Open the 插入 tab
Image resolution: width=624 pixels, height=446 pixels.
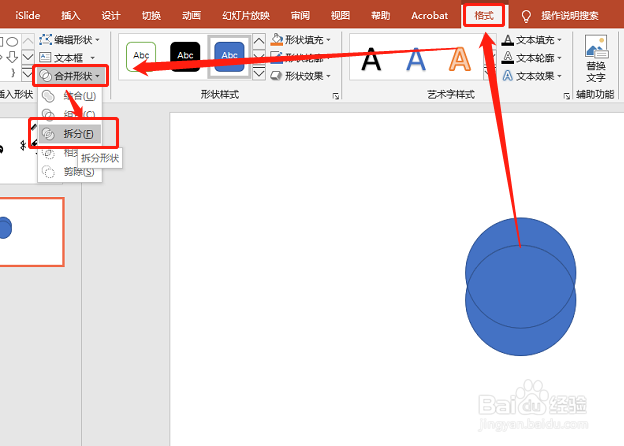[x=70, y=16]
